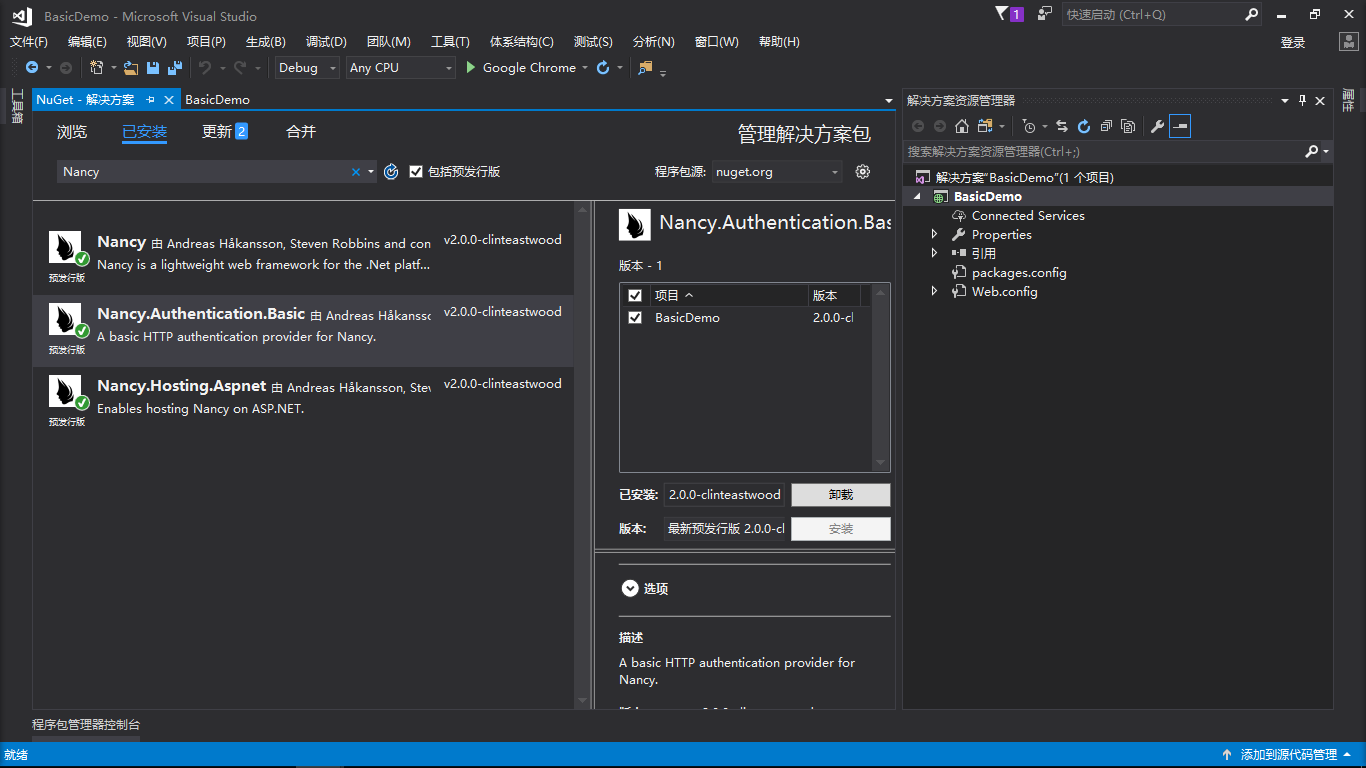
Task: Switch to the 更新 tab
Action: coord(225,132)
